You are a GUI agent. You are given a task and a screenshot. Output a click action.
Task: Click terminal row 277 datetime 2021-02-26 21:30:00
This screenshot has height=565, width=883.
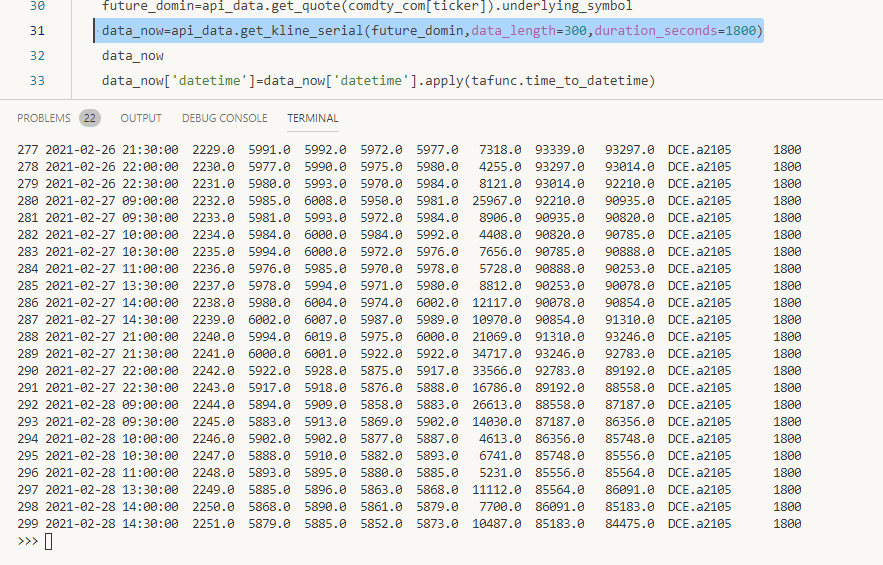[112, 150]
